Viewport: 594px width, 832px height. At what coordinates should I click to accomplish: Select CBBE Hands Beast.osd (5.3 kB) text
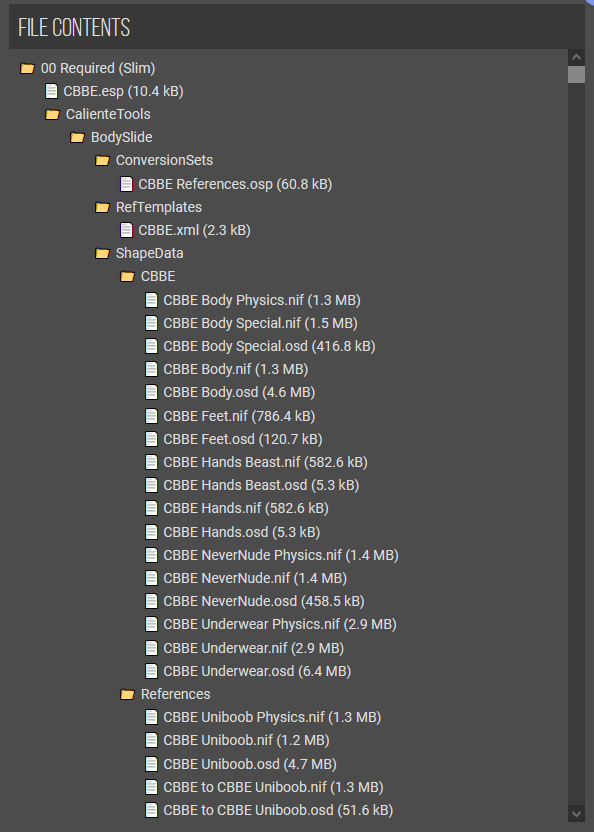tap(261, 485)
